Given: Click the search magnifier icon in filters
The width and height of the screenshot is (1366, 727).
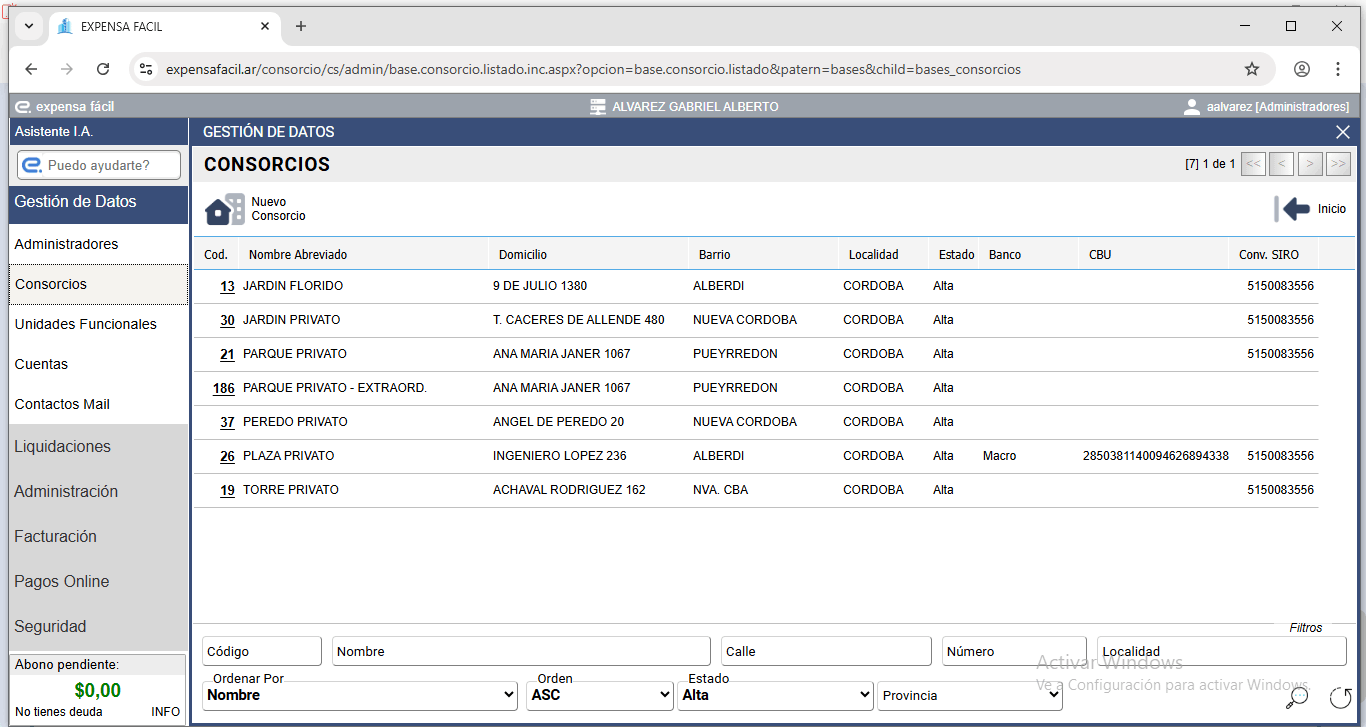Looking at the screenshot, I should (x=1297, y=697).
